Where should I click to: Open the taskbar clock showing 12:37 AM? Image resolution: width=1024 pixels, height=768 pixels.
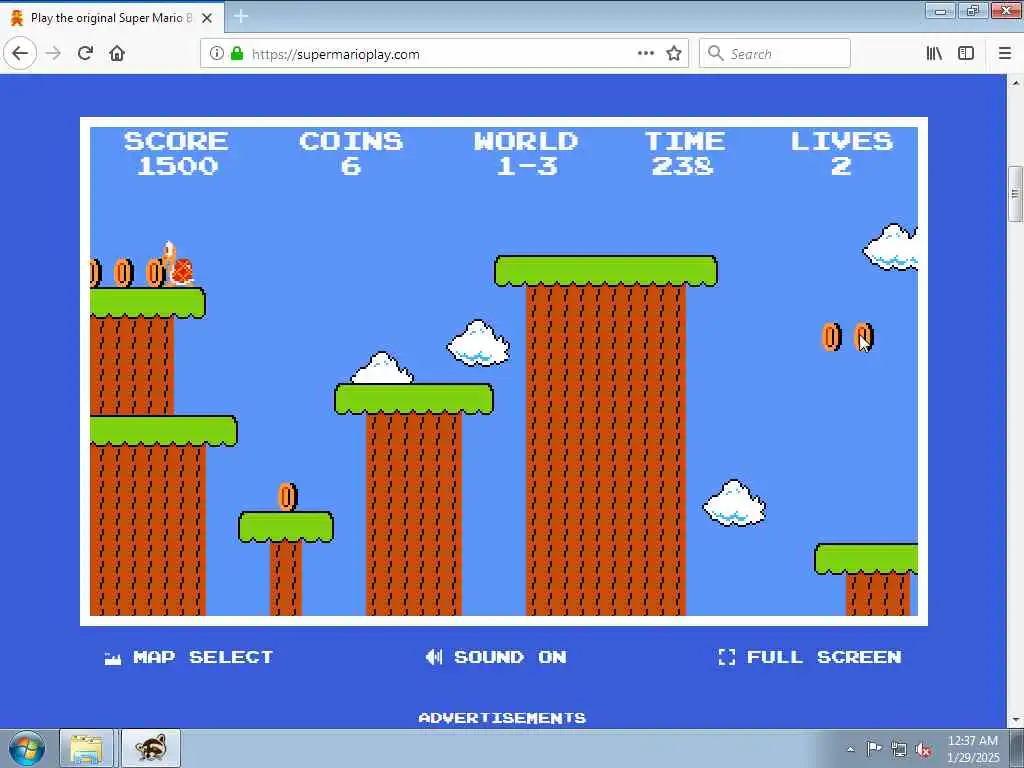point(973,749)
